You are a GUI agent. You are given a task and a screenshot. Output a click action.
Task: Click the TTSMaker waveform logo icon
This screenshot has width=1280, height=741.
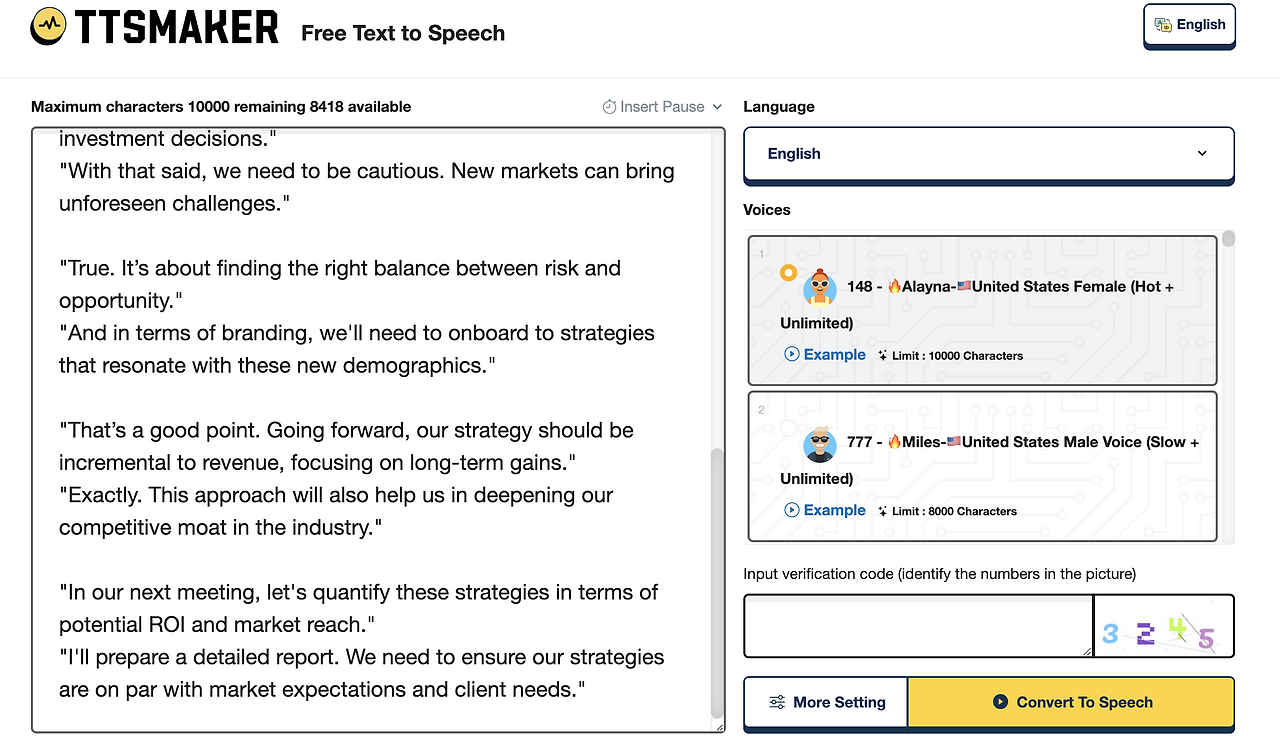coord(49,27)
